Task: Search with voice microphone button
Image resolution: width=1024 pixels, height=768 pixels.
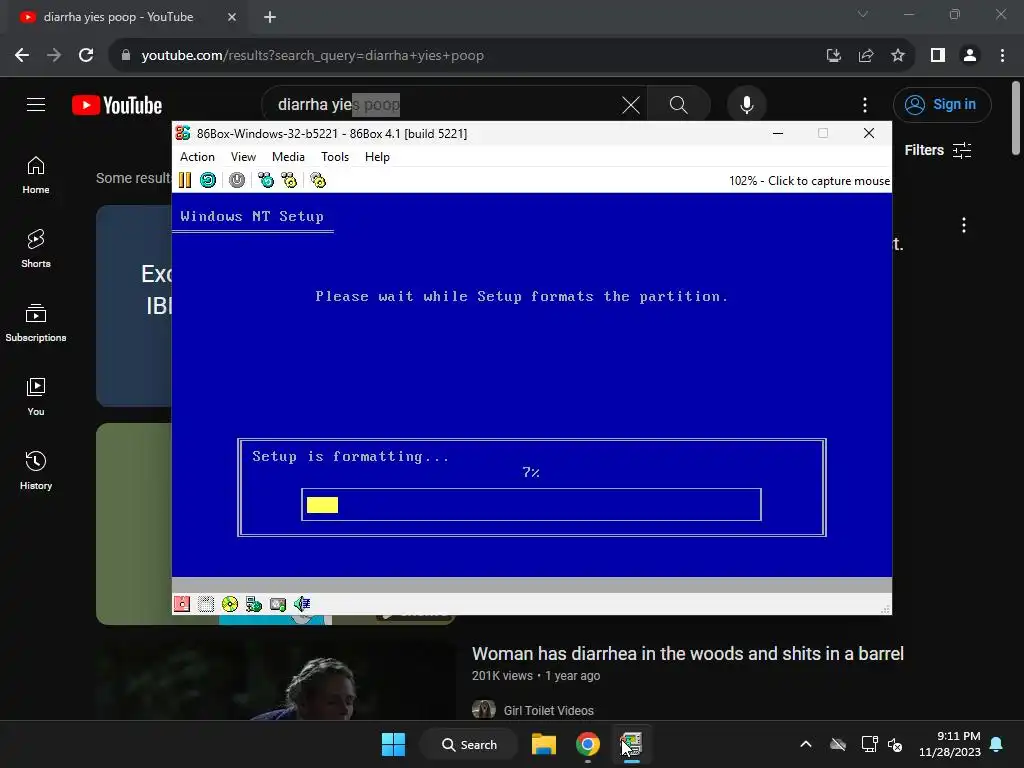Action: point(746,104)
